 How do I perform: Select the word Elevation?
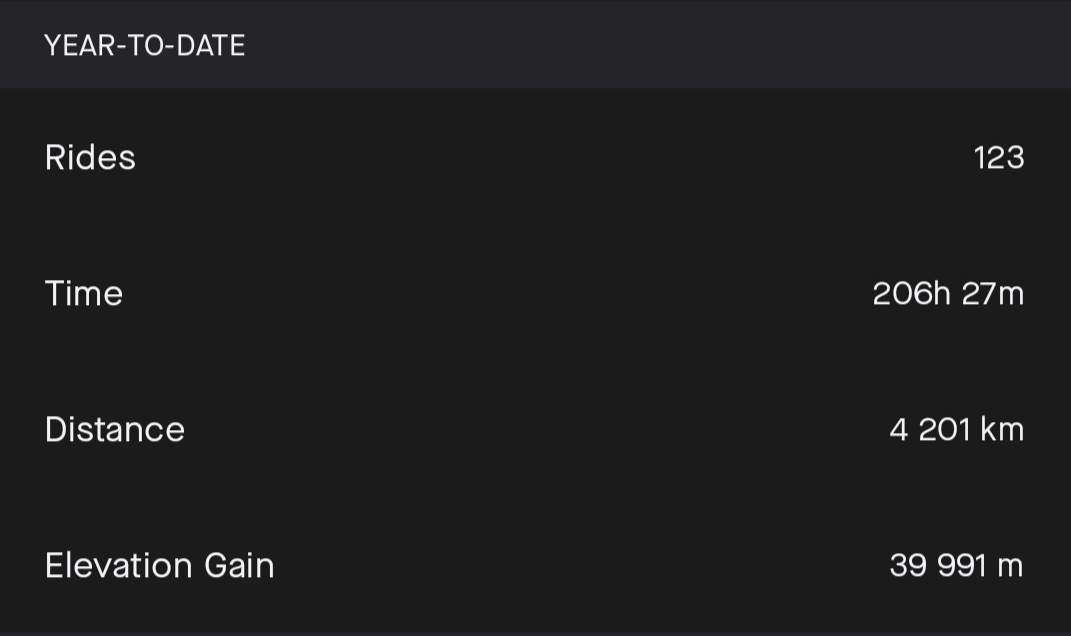[x=119, y=566]
